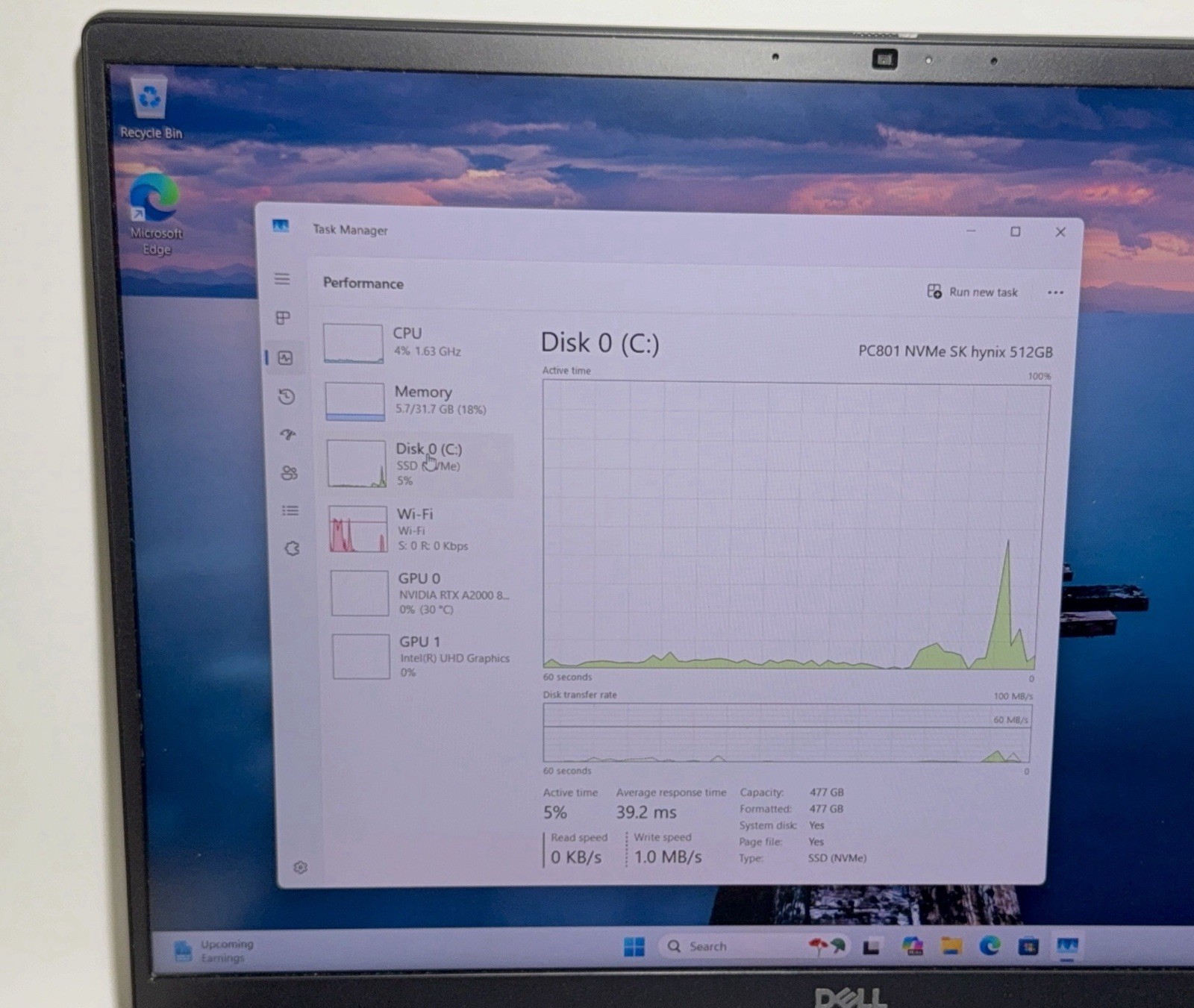Open File Explorer taskbar icon
This screenshot has height=1008, width=1194.
951,946
